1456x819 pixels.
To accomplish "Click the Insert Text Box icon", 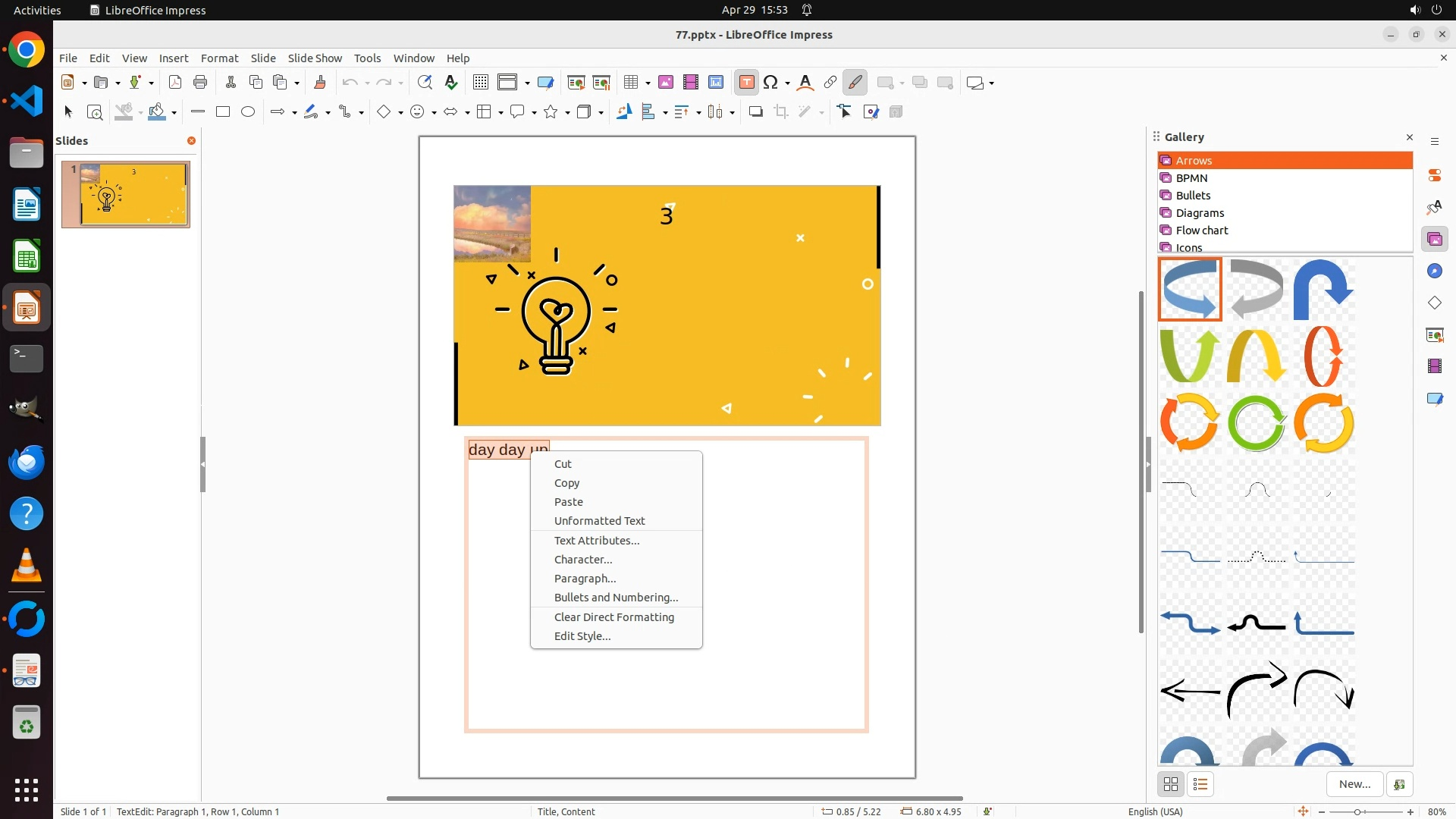I will pyautogui.click(x=746, y=83).
